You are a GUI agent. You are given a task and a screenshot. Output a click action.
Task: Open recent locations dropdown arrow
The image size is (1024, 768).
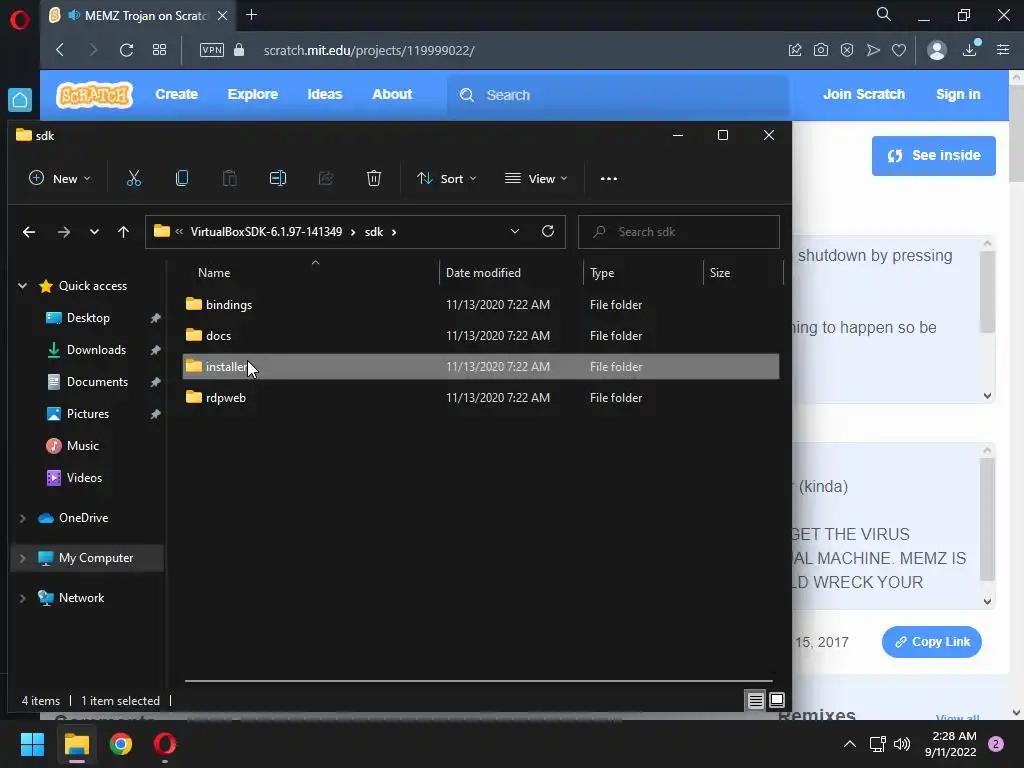tap(94, 232)
